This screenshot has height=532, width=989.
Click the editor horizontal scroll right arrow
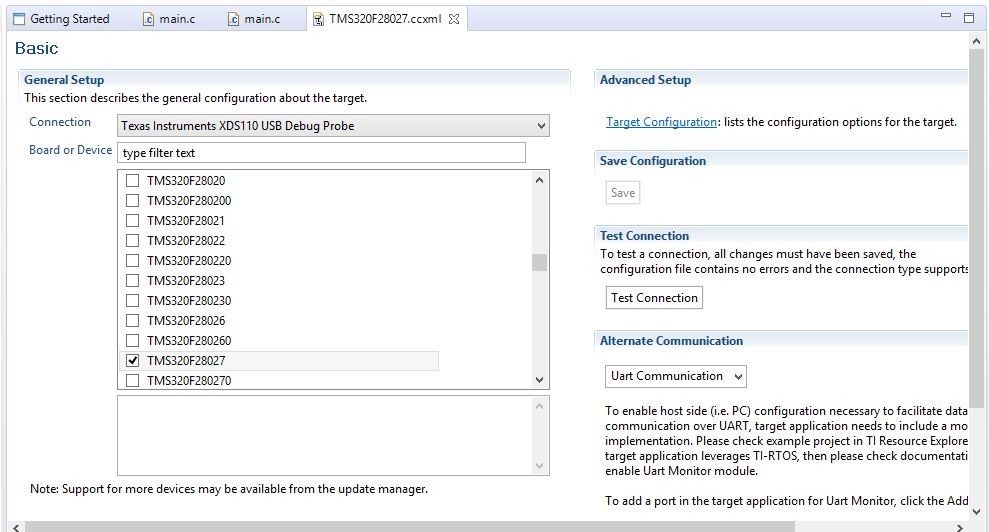960,527
